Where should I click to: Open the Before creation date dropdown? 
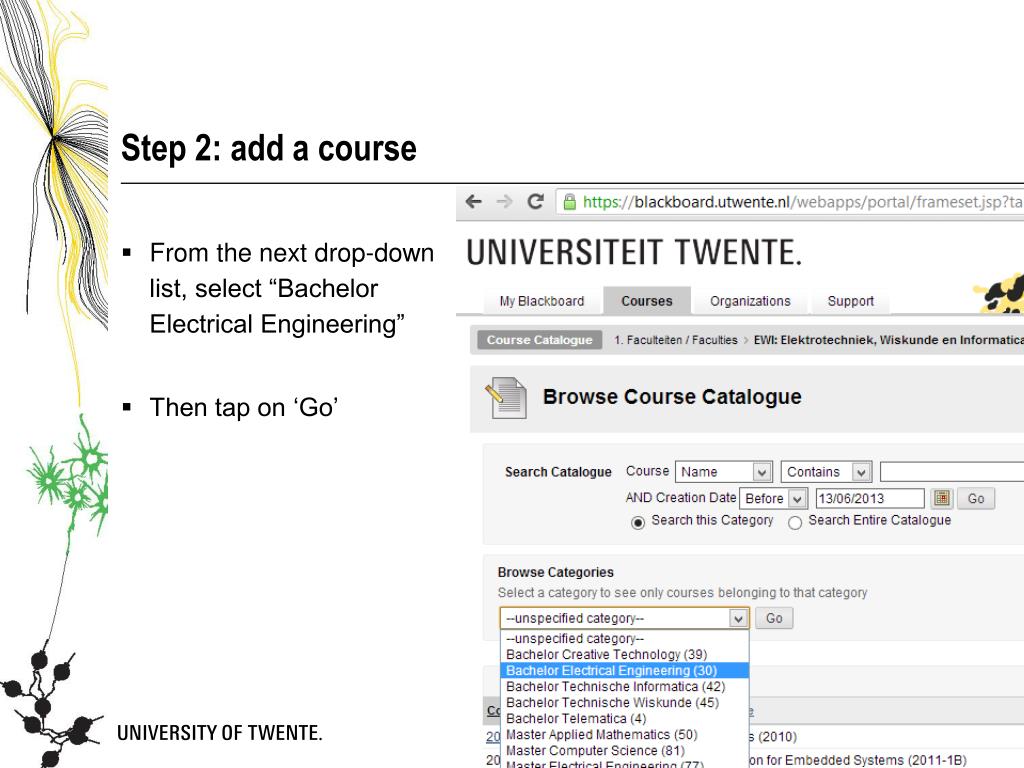click(x=773, y=498)
